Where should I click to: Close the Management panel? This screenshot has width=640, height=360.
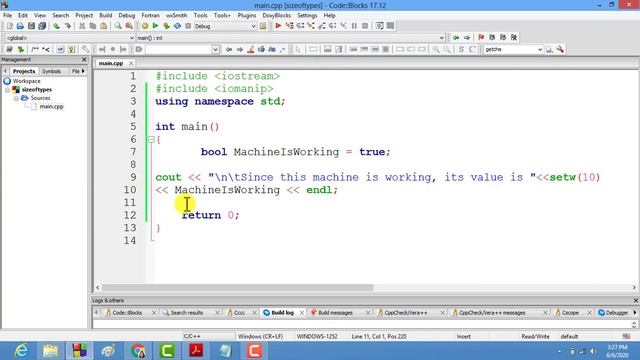(84, 60)
